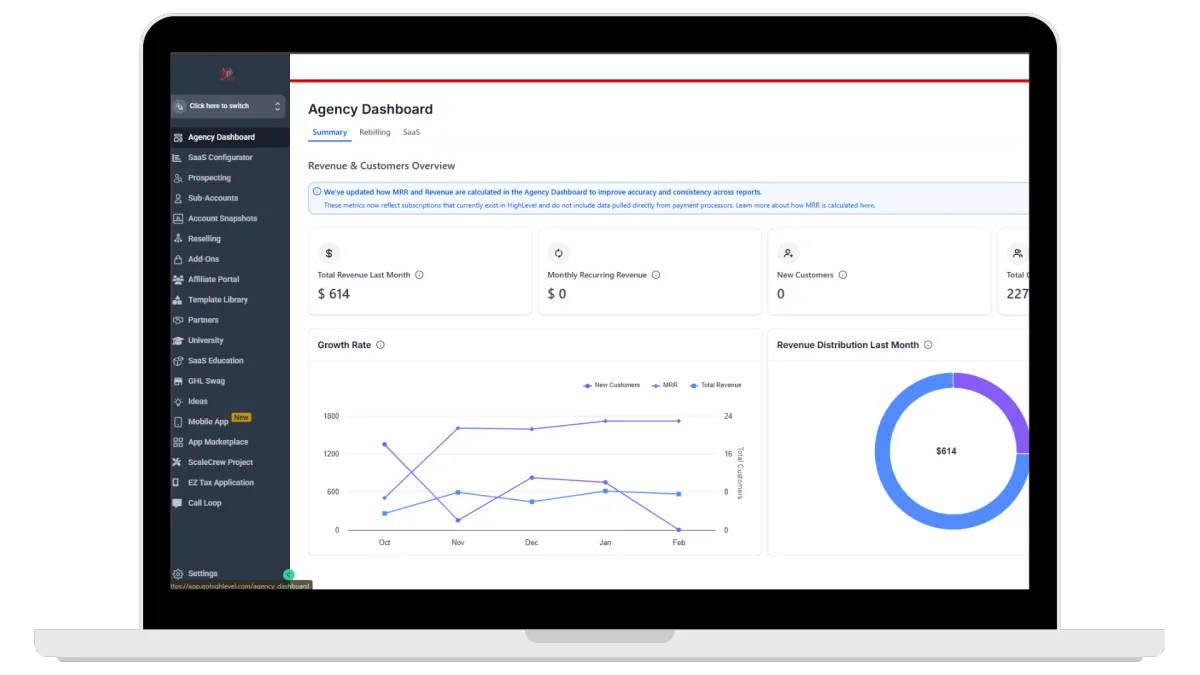Switch to the SaaS tab
The image size is (1200, 675).
point(412,132)
